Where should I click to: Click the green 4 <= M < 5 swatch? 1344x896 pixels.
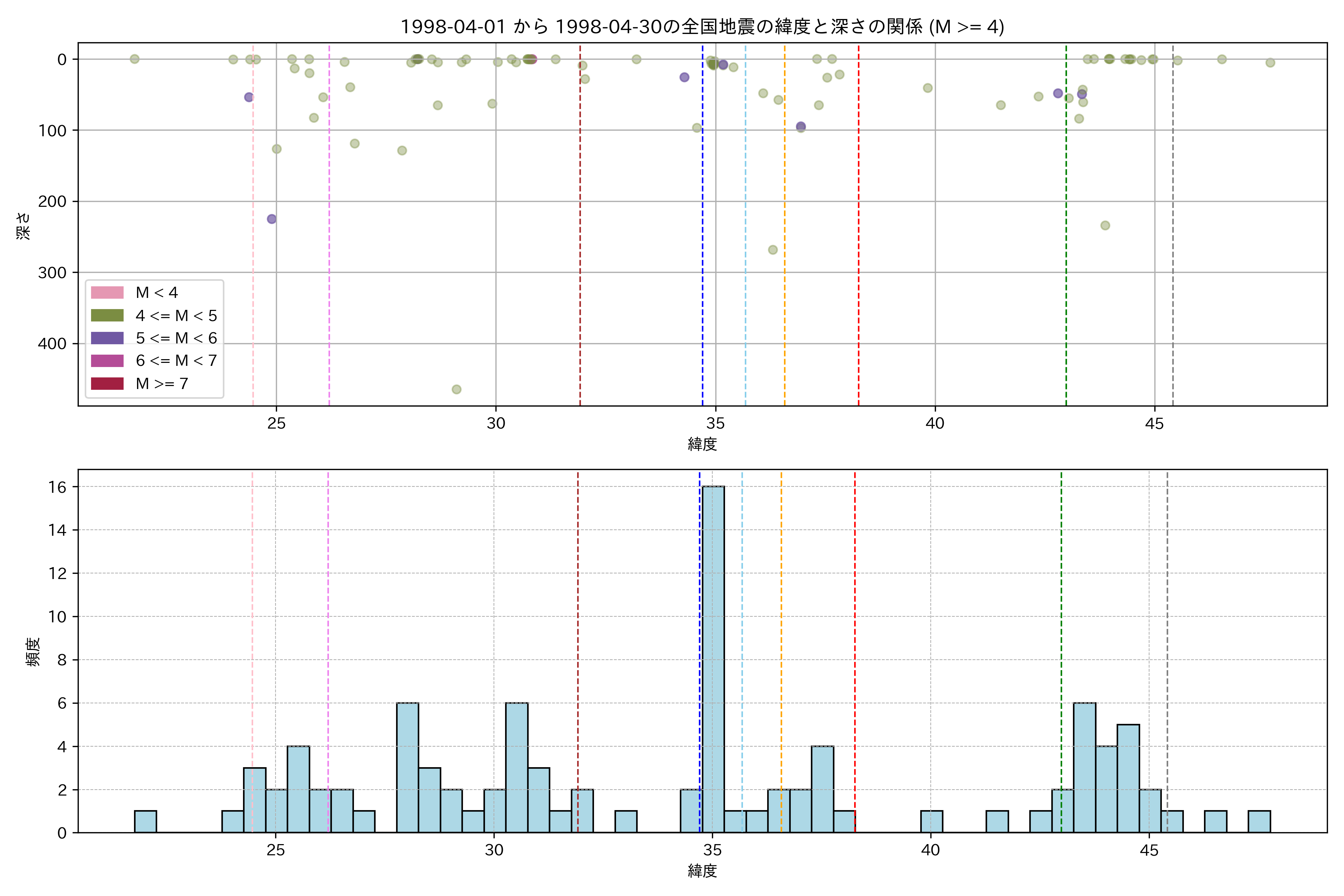click(x=107, y=315)
